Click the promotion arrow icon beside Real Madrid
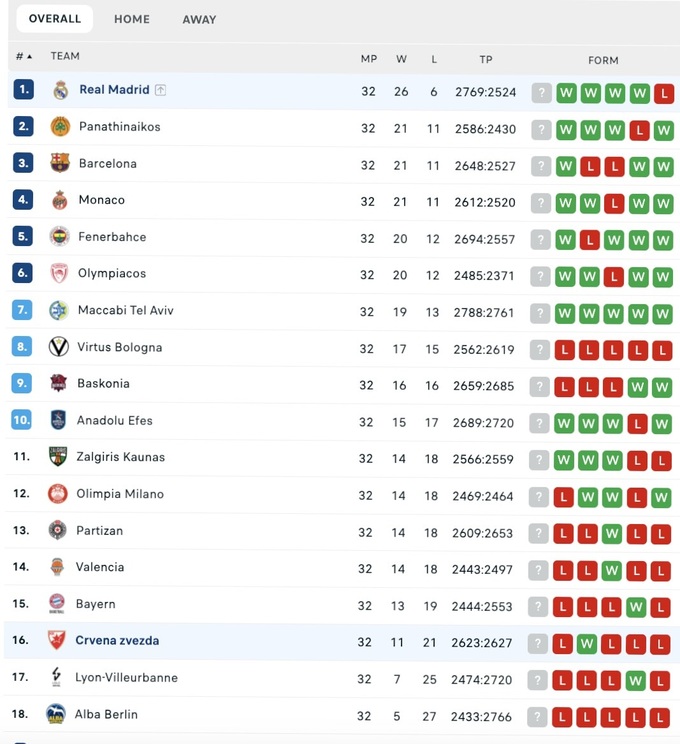 pos(161,90)
